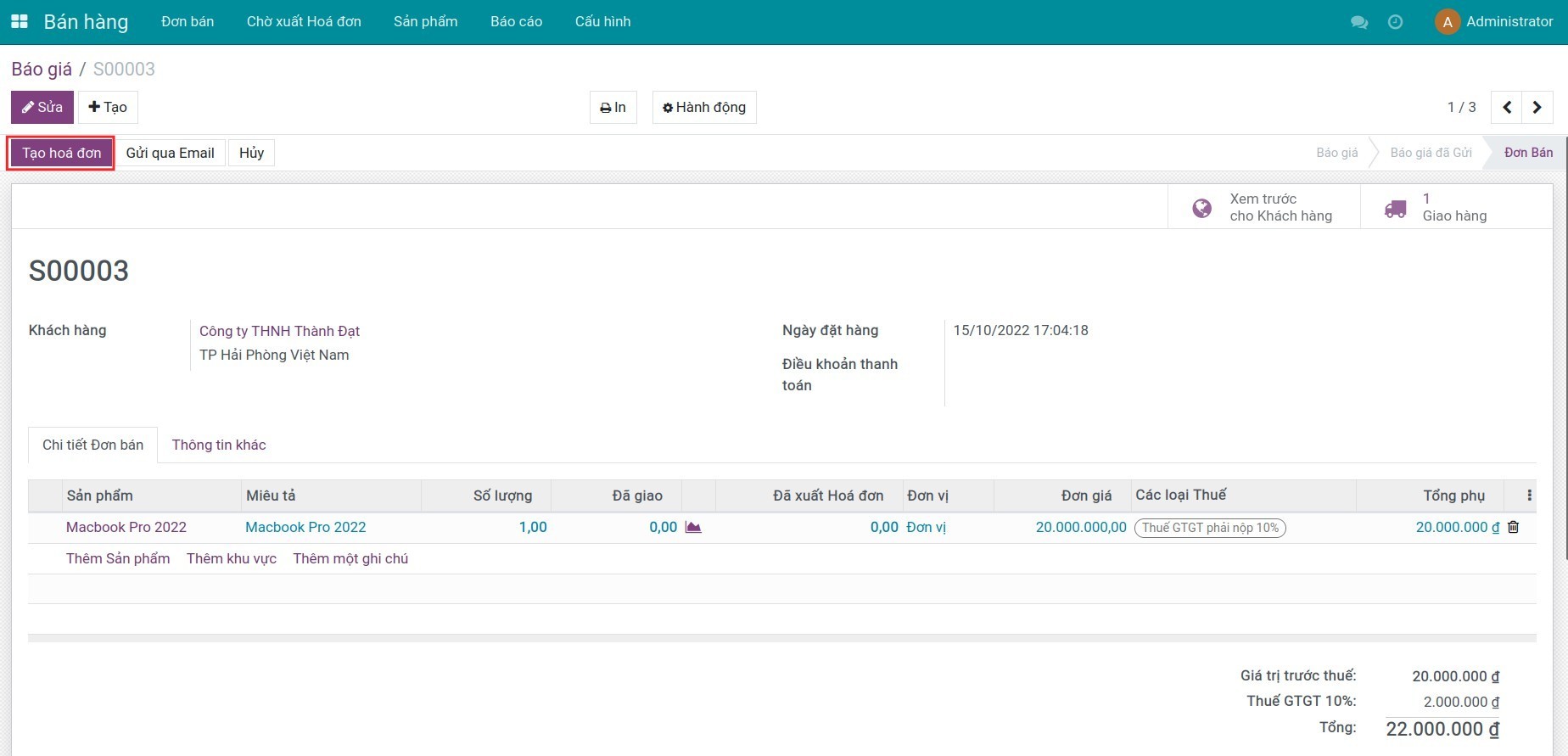Delete the Macbook Pro 2022 order line
1568x756 pixels.
1513,527
